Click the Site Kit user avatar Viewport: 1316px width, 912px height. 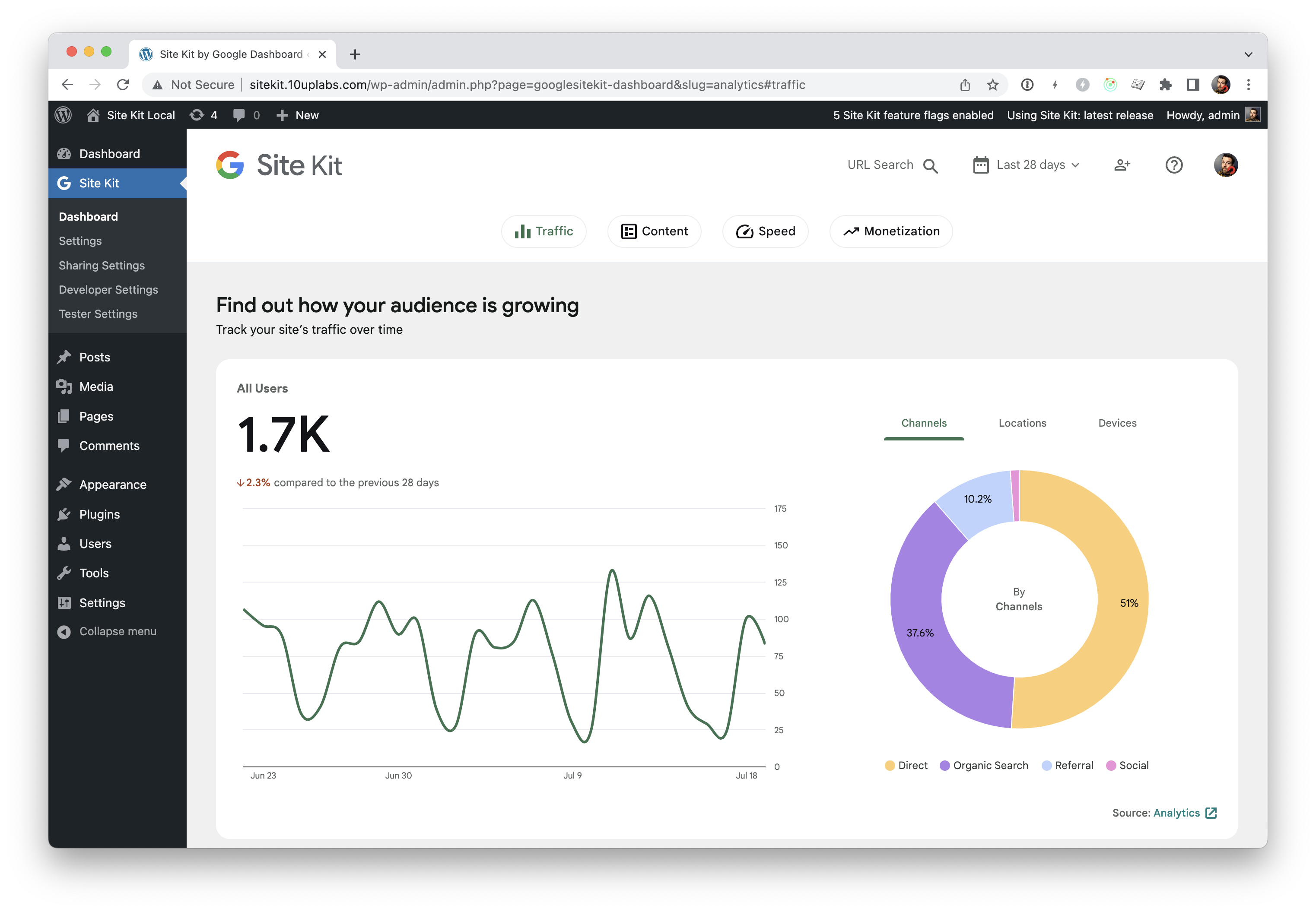click(x=1225, y=165)
